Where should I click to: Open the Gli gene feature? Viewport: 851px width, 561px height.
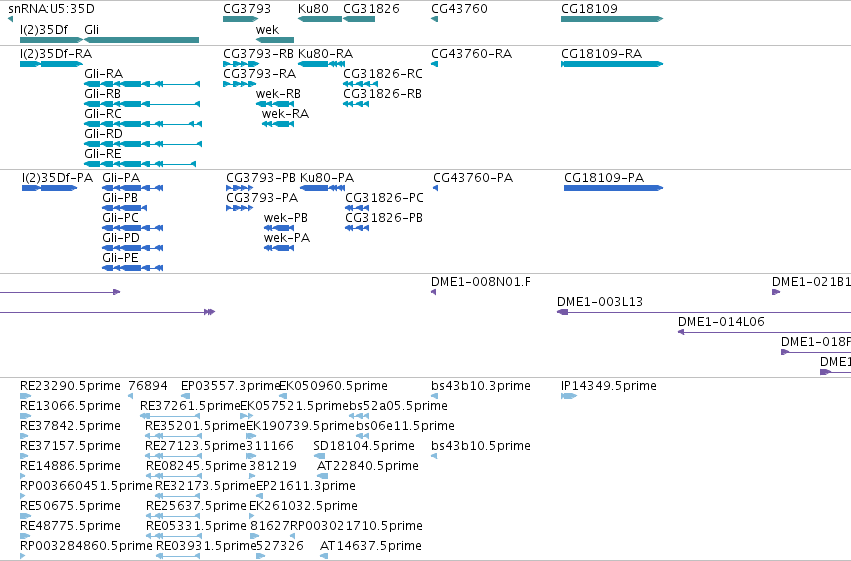(142, 40)
